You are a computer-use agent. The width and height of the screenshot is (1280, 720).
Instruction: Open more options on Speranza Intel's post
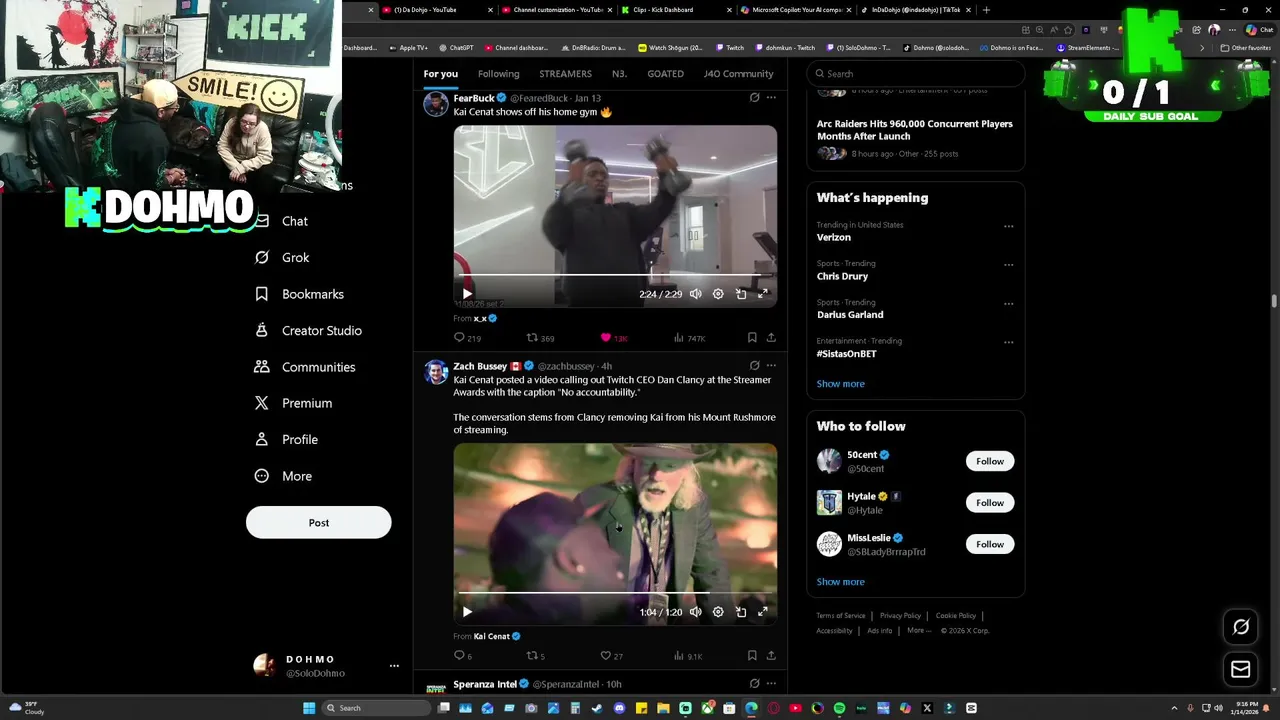coord(771,684)
